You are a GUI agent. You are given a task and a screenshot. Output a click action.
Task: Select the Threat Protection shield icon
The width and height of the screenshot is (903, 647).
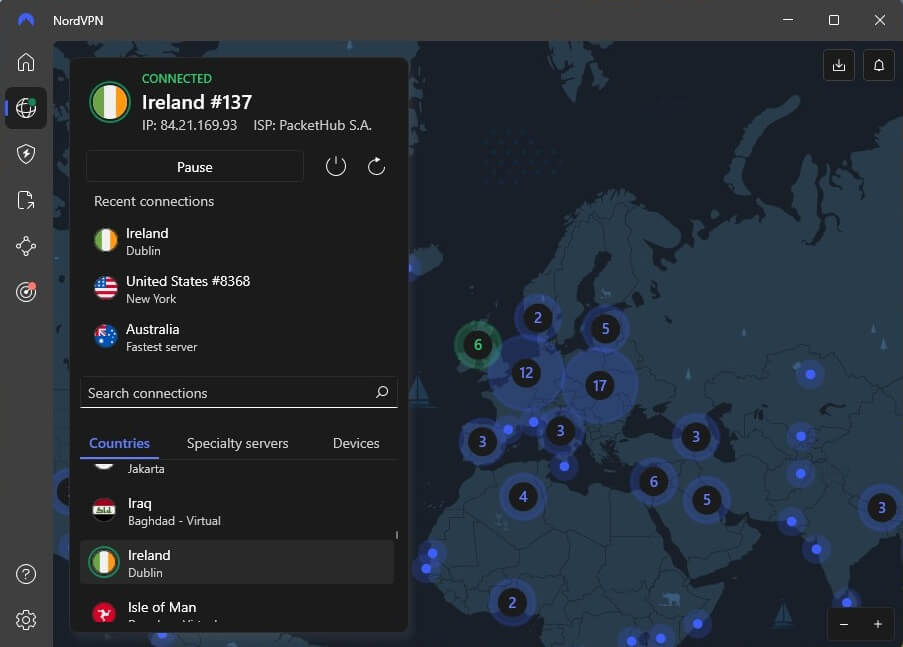point(25,153)
